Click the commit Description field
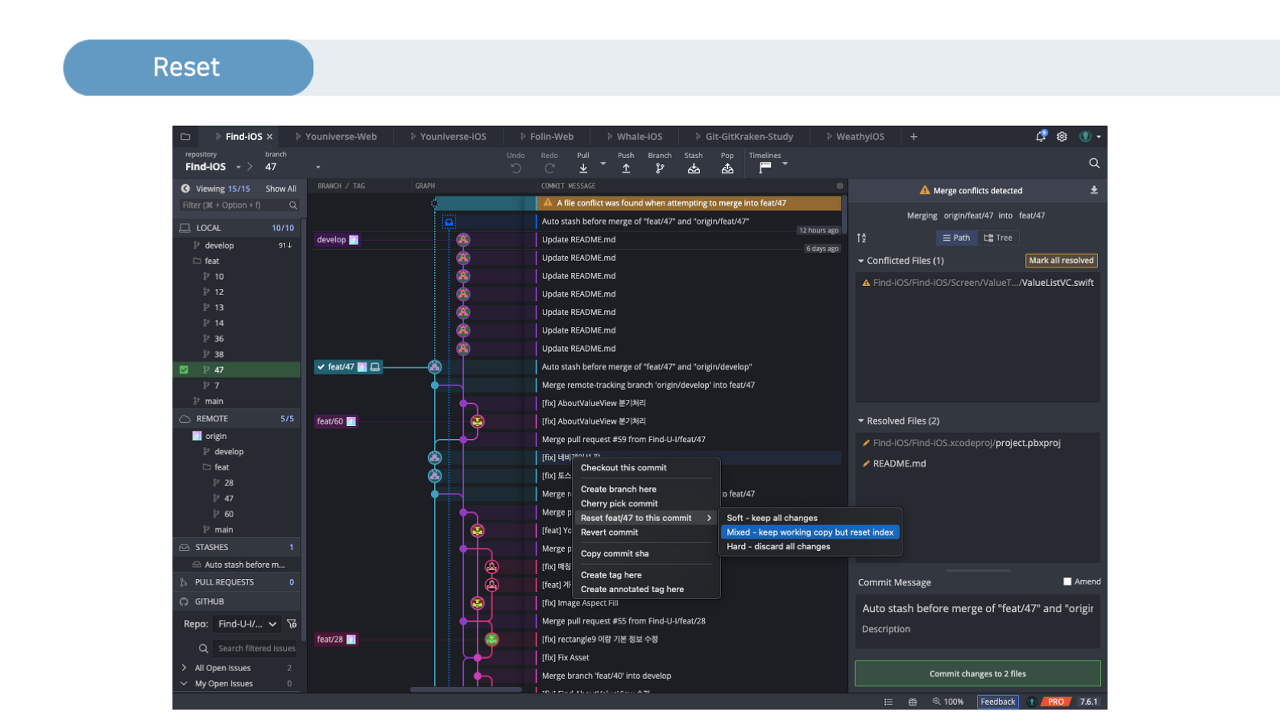Viewport: 1280px width, 720px height. (x=978, y=630)
